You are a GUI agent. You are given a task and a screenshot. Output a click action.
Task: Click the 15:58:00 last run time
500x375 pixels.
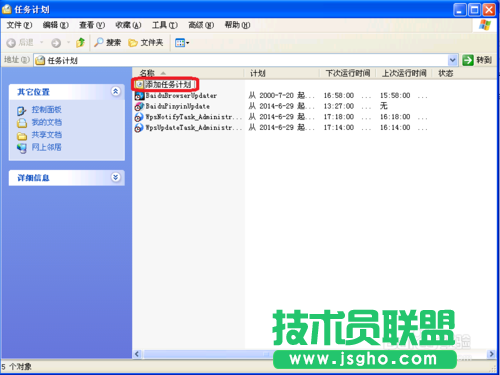click(x=395, y=96)
